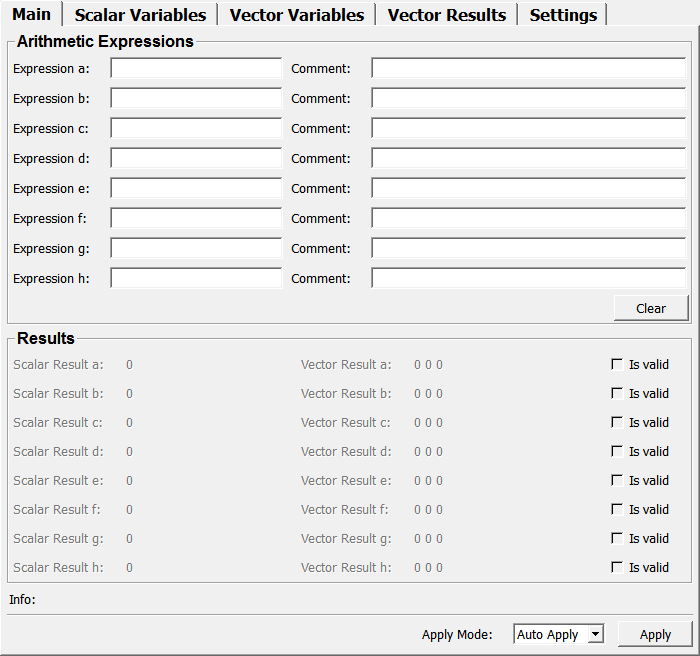
Task: Click the Expression a input field
Action: point(196,69)
